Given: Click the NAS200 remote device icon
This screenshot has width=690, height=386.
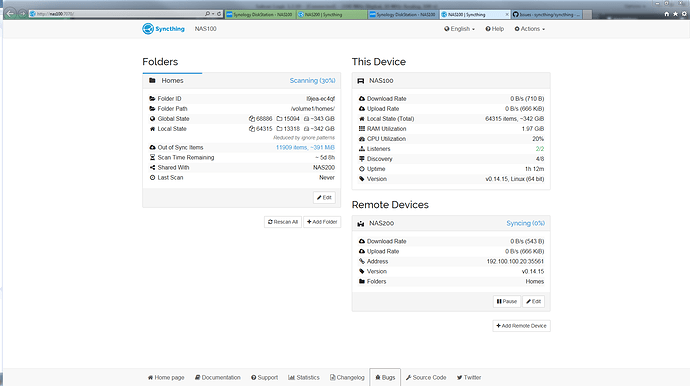Looking at the screenshot, I should pos(361,224).
